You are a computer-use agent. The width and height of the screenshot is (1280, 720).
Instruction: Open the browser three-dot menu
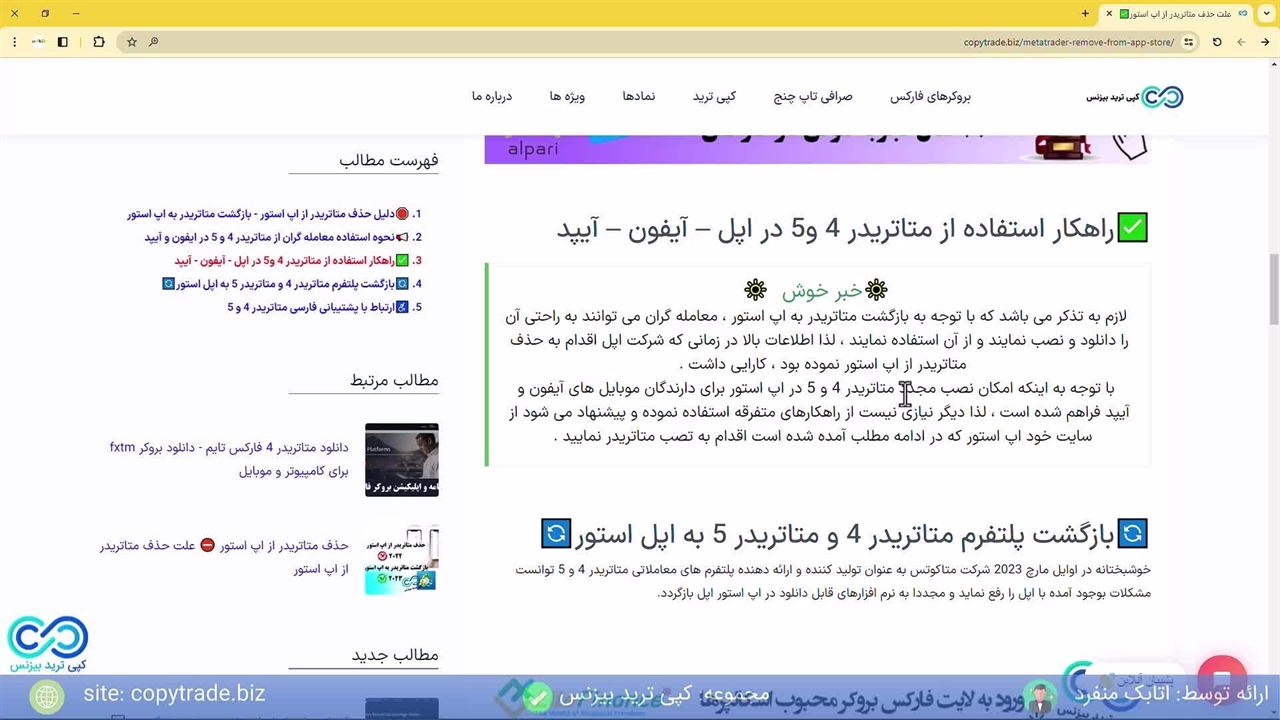pos(14,42)
